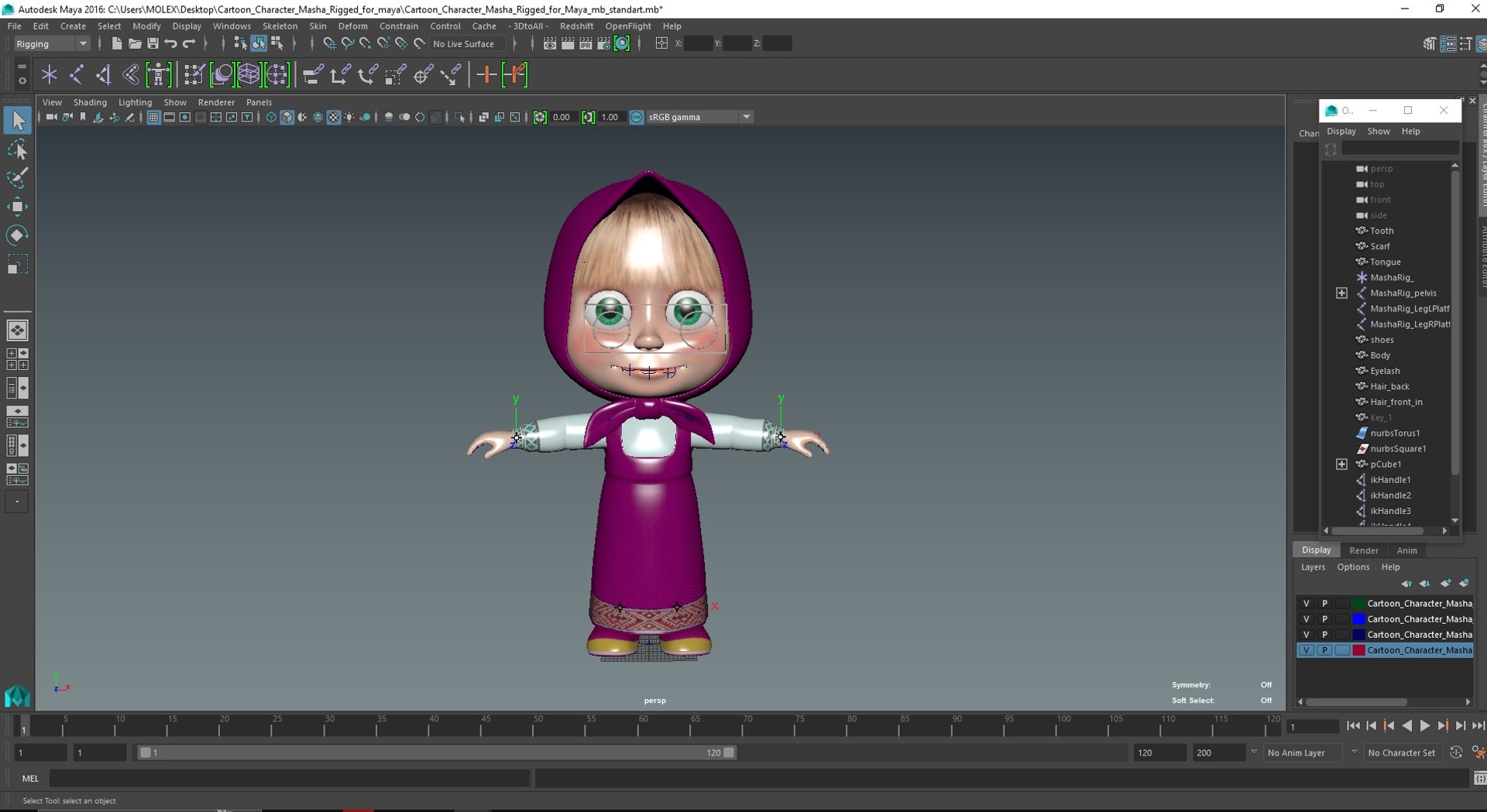Activate the Move tool in toolbox
Viewport: 1487px width, 812px height.
tap(17, 206)
